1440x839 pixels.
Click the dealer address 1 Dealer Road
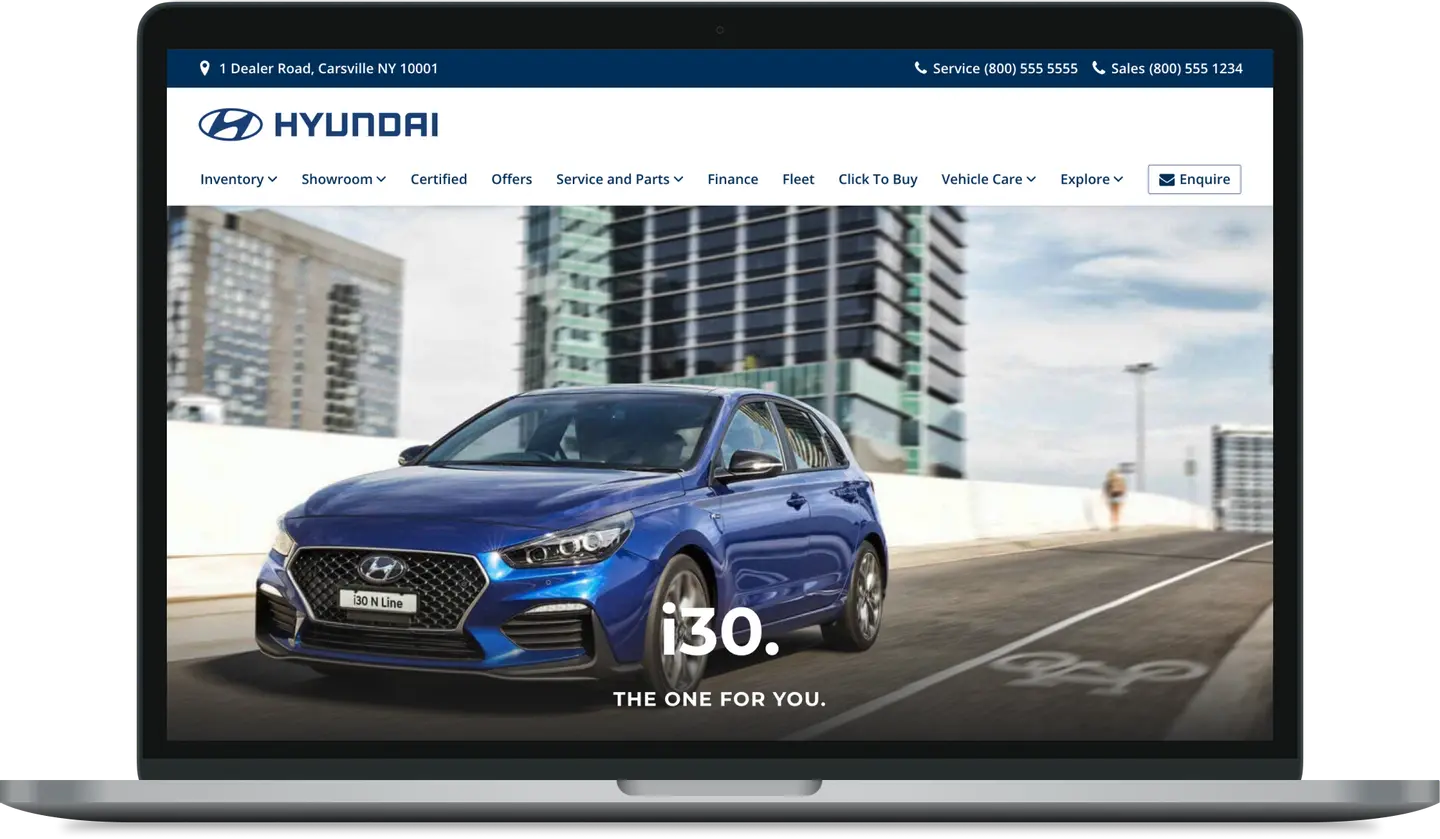click(328, 68)
